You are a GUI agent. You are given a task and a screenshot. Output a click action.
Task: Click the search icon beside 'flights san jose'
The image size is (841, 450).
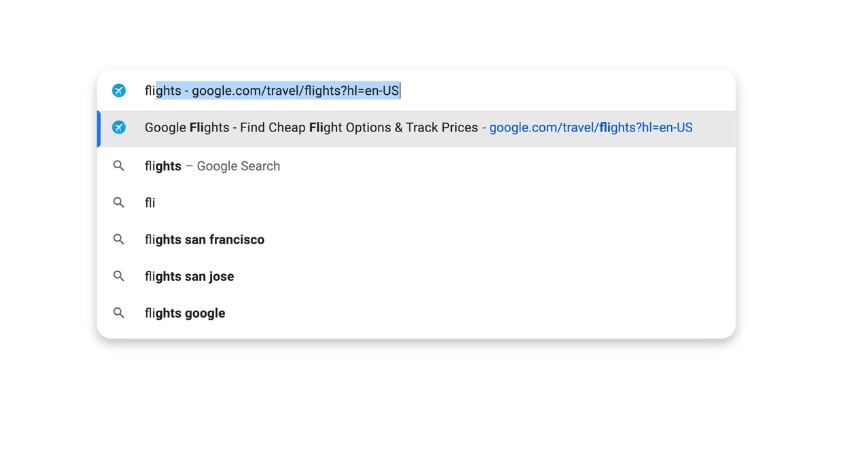(x=119, y=277)
